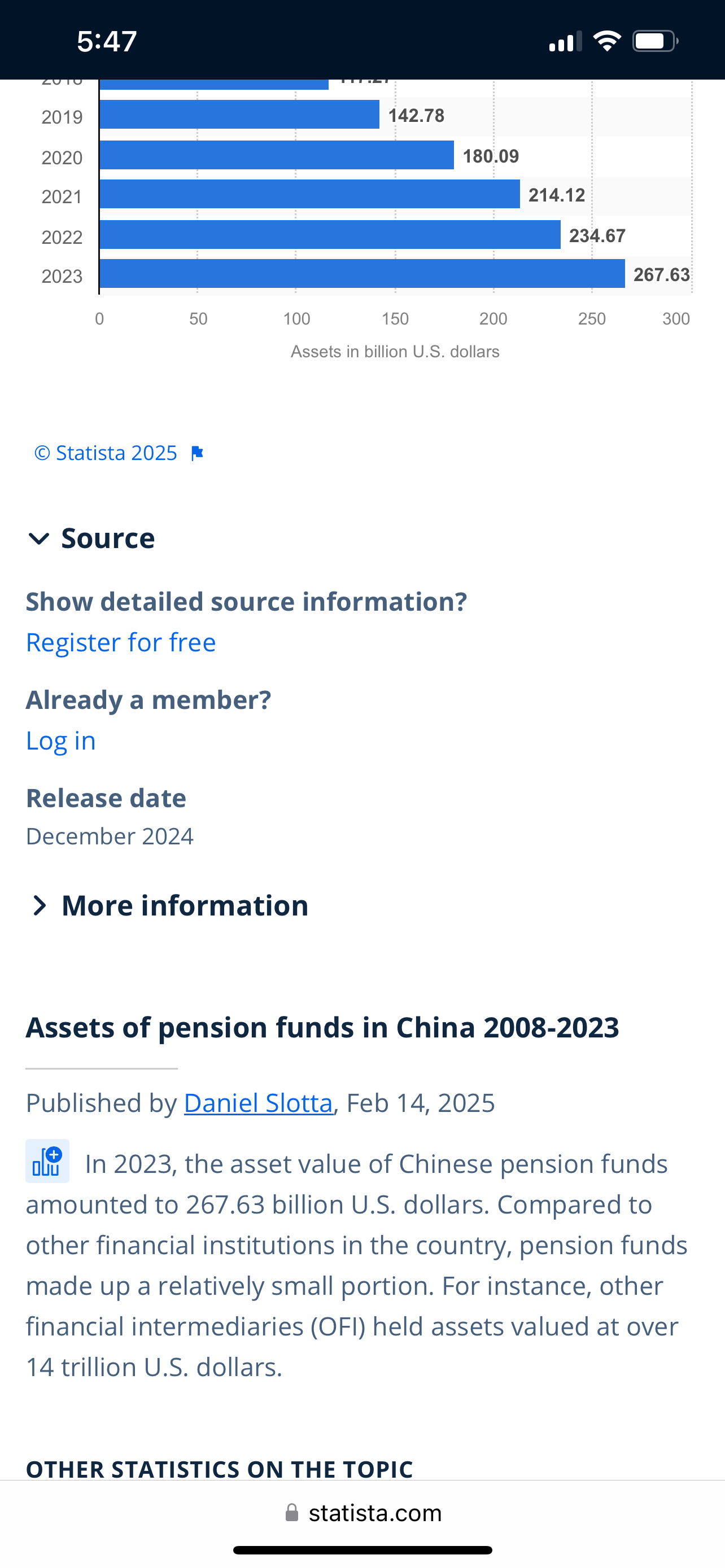
Task: Tap the 5:47 clock in status bar
Action: [x=107, y=41]
